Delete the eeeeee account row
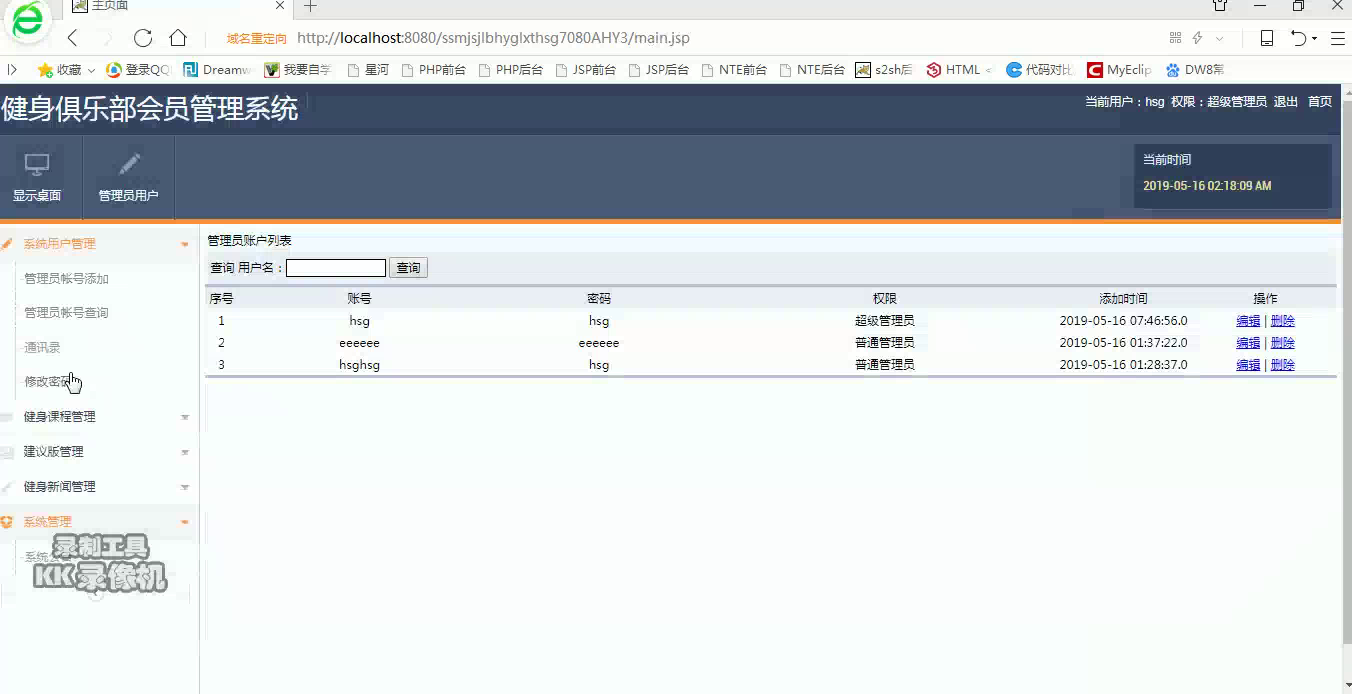 pyautogui.click(x=1282, y=343)
